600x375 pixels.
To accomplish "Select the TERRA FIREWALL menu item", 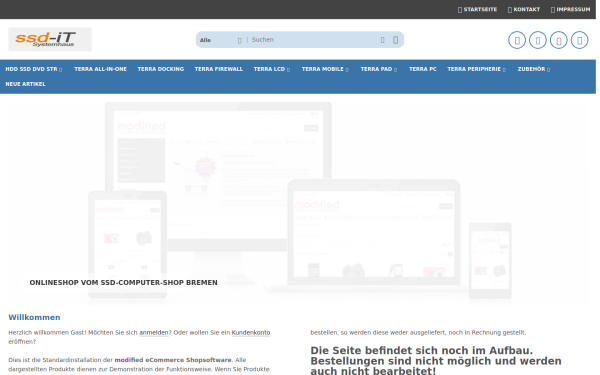I will pyautogui.click(x=218, y=69).
